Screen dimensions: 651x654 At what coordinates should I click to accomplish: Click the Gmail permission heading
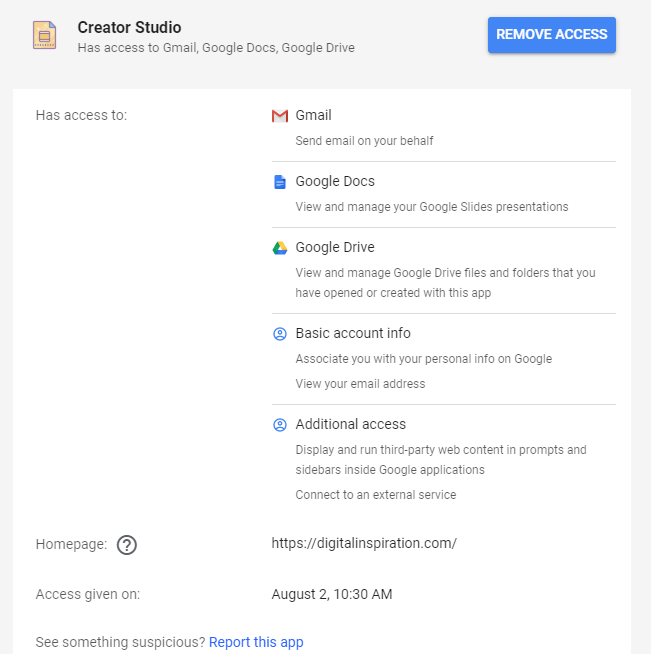[x=313, y=116]
